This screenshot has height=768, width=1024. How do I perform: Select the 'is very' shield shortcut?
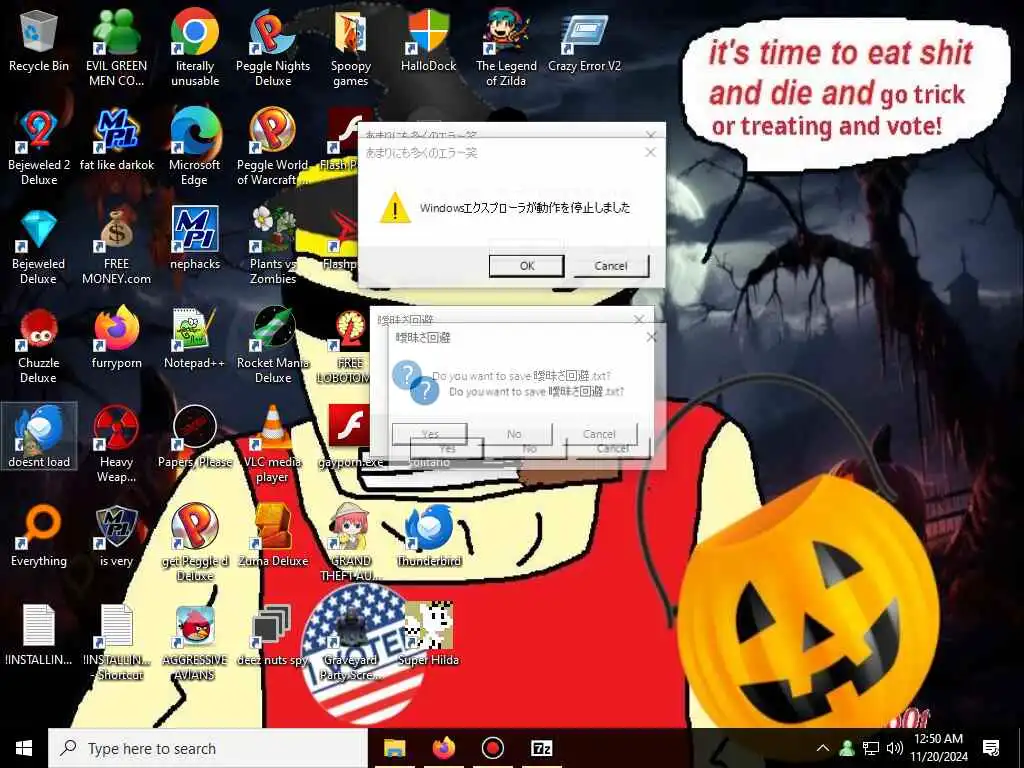click(116, 537)
